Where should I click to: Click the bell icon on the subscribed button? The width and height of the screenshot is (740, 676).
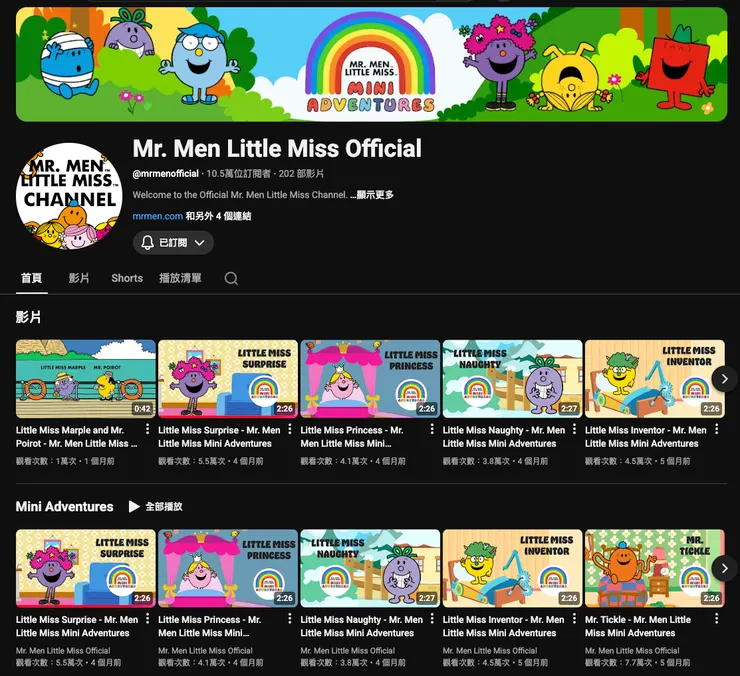pos(148,243)
